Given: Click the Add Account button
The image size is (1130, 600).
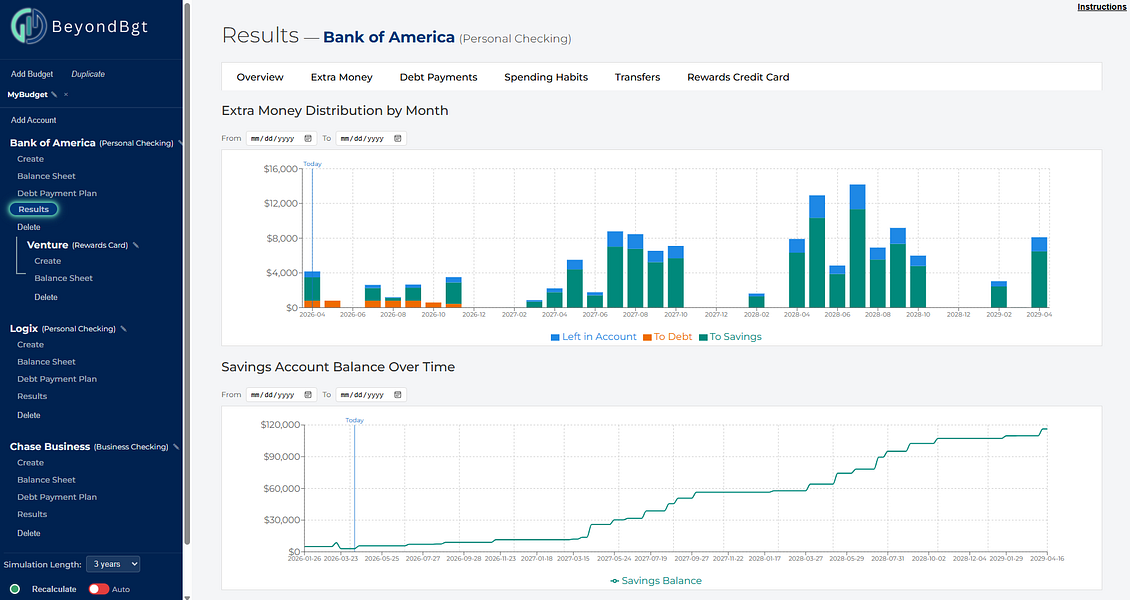Looking at the screenshot, I should point(33,120).
